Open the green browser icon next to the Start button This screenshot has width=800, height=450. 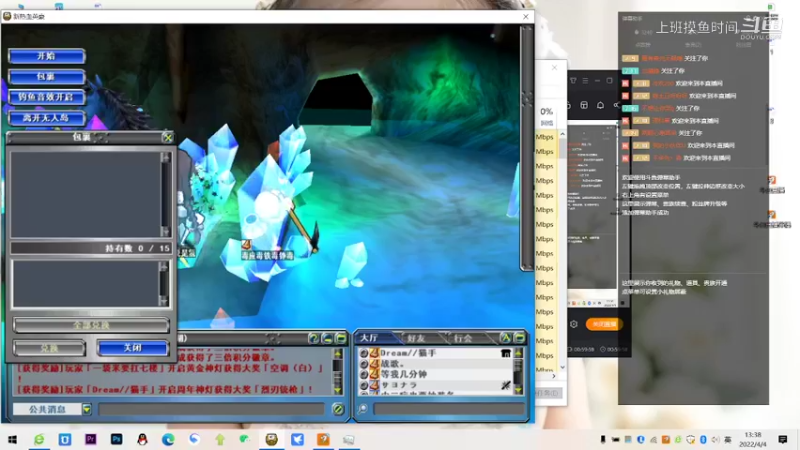pyautogui.click(x=39, y=439)
